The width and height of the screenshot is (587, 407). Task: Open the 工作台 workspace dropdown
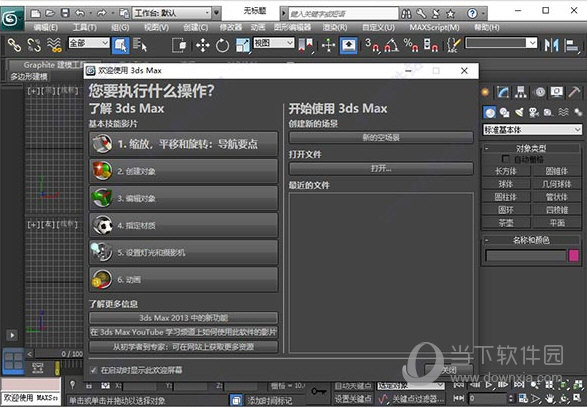[172, 13]
